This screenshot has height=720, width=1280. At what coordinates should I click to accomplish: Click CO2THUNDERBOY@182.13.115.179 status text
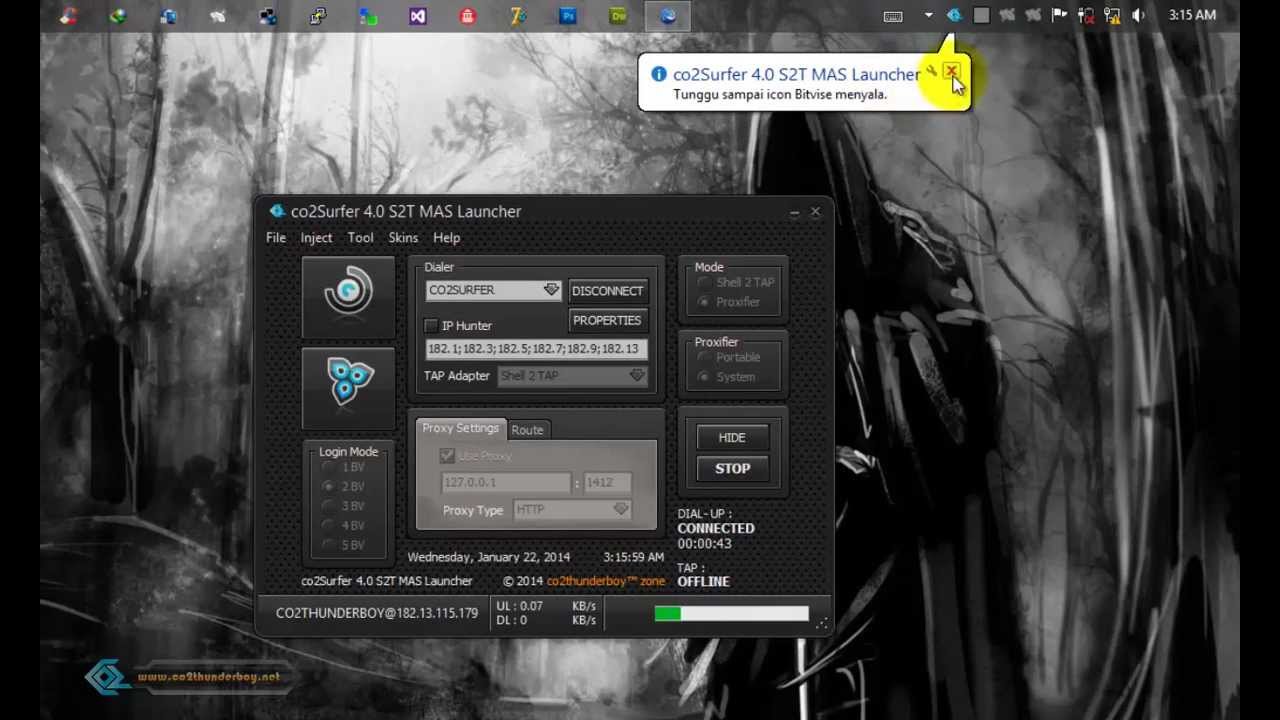coord(377,613)
